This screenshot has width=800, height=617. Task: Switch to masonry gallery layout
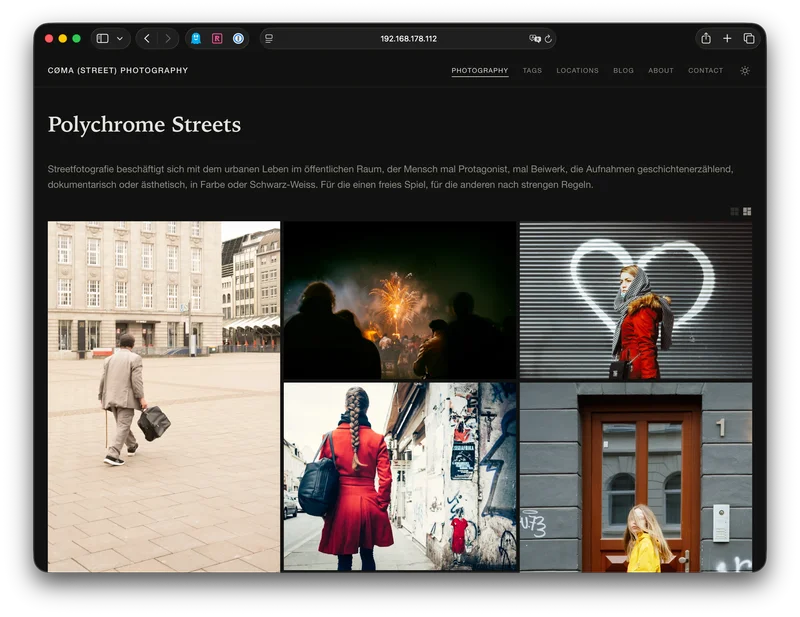tap(747, 211)
